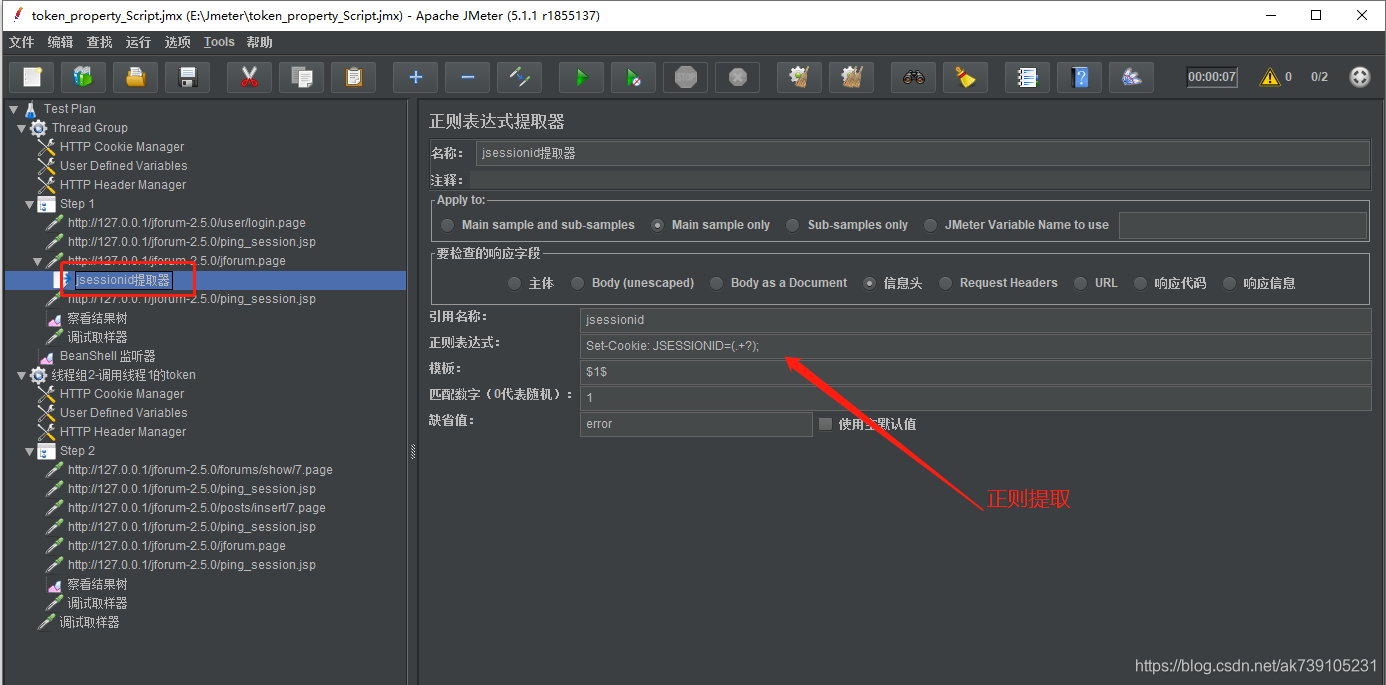Visit the CSDN blog watermark link
This screenshot has height=685, width=1386.
pos(1255,664)
